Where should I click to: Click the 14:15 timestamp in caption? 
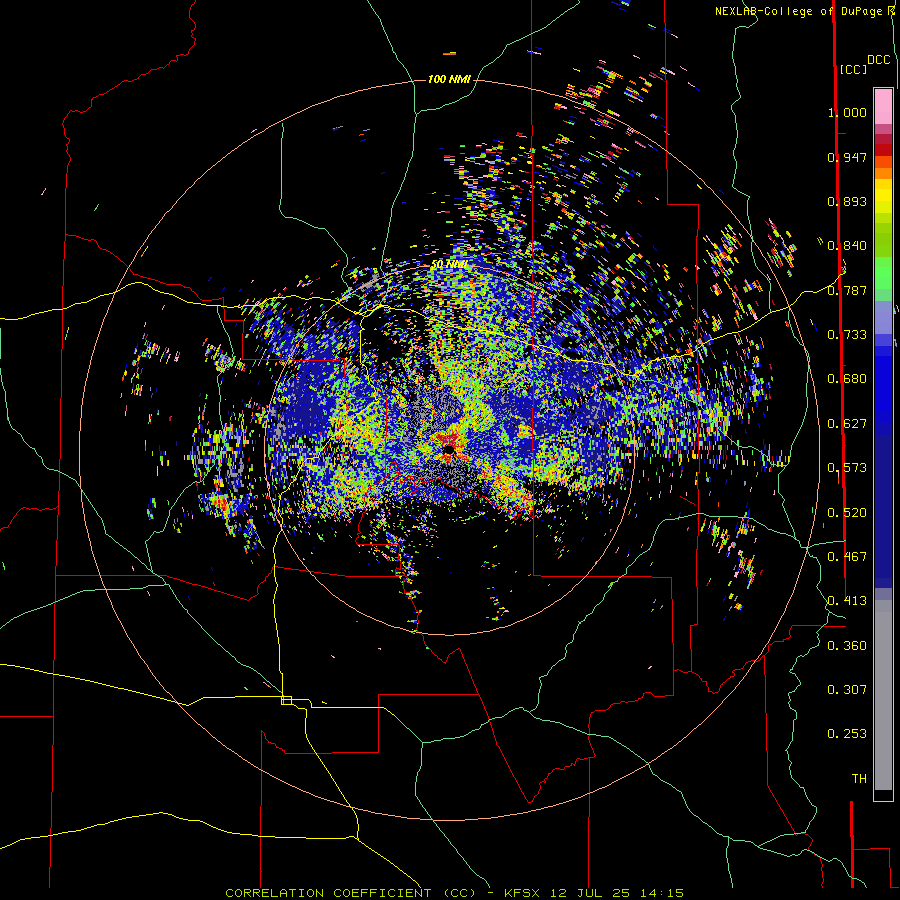click(x=660, y=893)
